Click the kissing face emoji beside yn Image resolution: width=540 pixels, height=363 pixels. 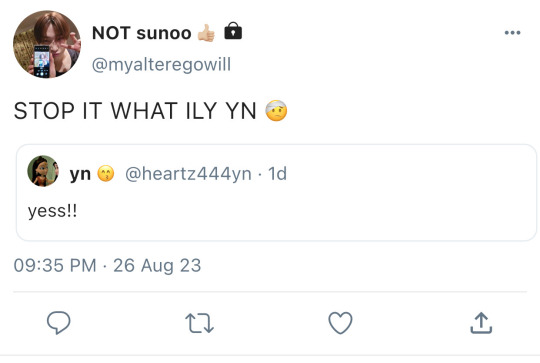(106, 173)
